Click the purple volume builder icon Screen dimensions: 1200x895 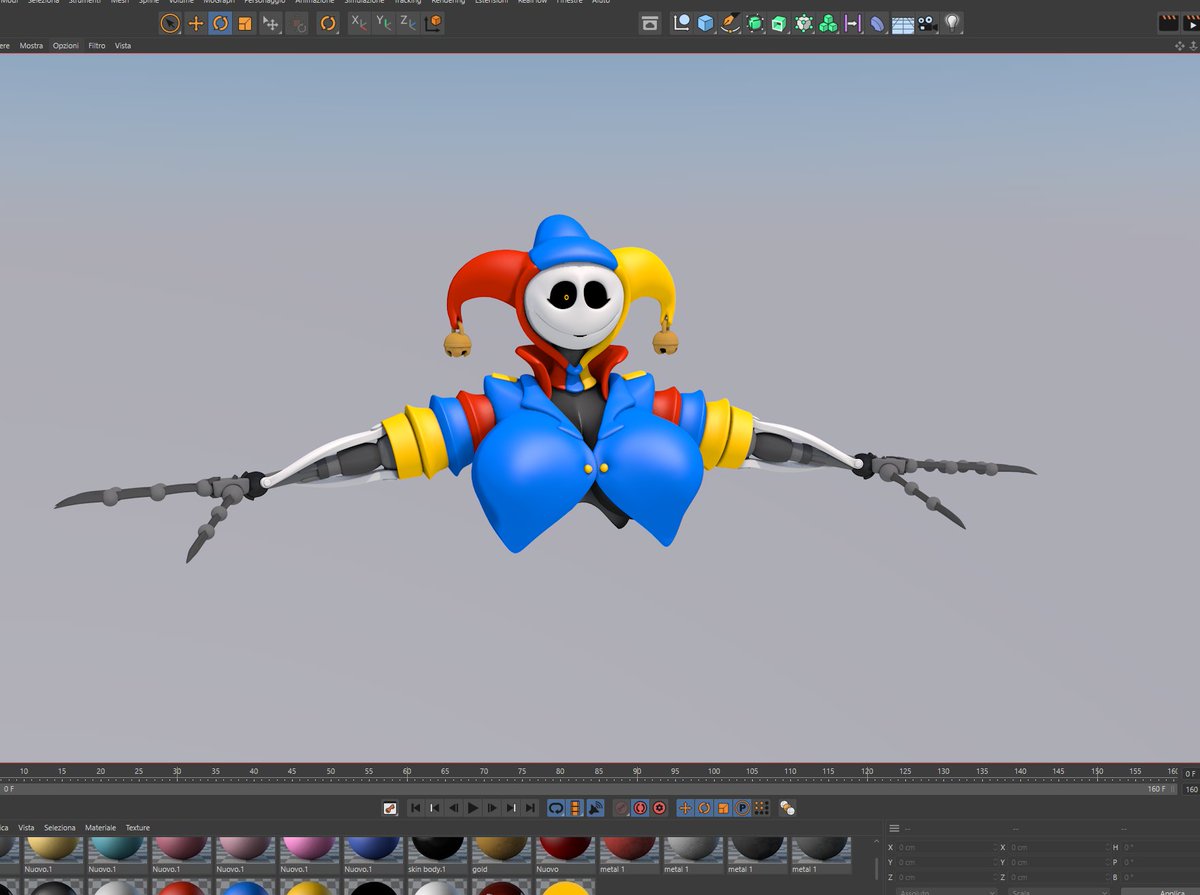pyautogui.click(x=852, y=23)
